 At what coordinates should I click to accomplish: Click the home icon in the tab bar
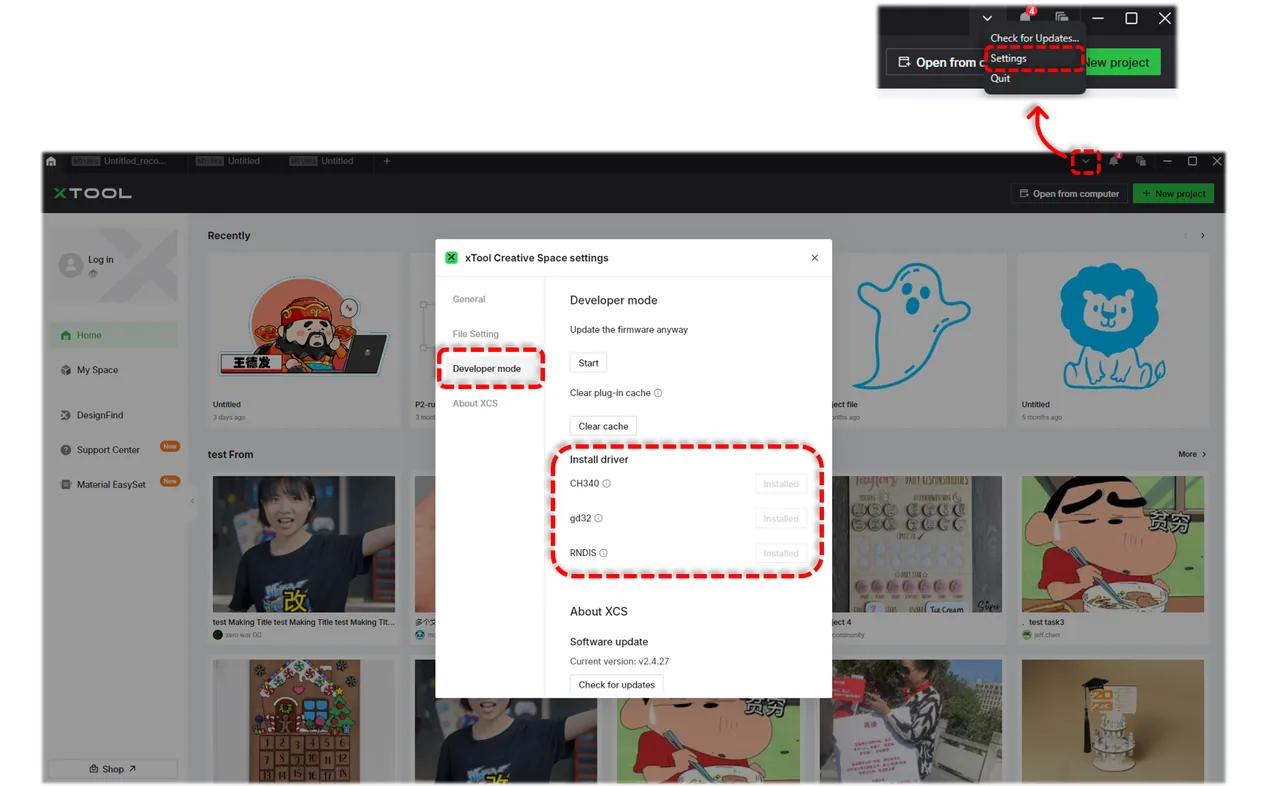click(x=51, y=161)
